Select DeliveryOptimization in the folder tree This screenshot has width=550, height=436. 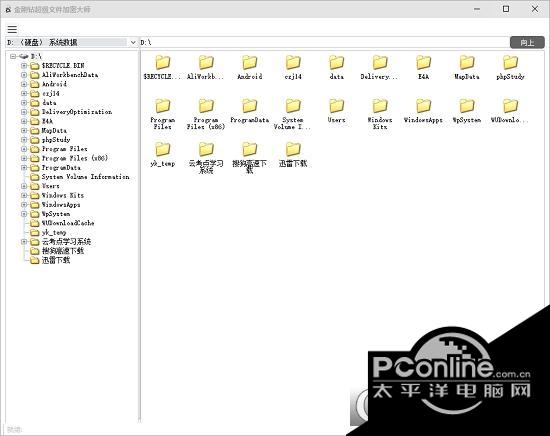[x=77, y=112]
